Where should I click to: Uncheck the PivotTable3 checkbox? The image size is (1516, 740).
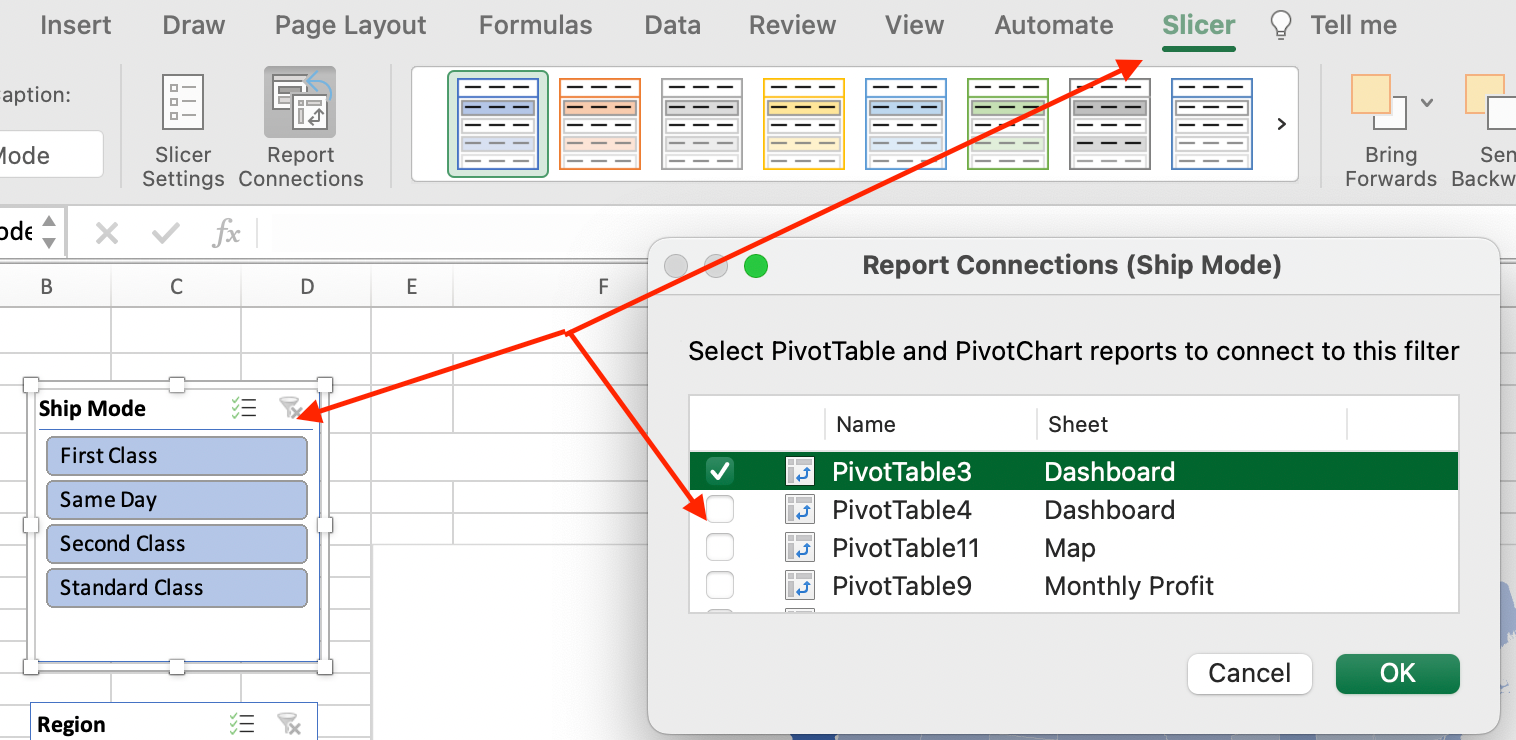tap(720, 471)
